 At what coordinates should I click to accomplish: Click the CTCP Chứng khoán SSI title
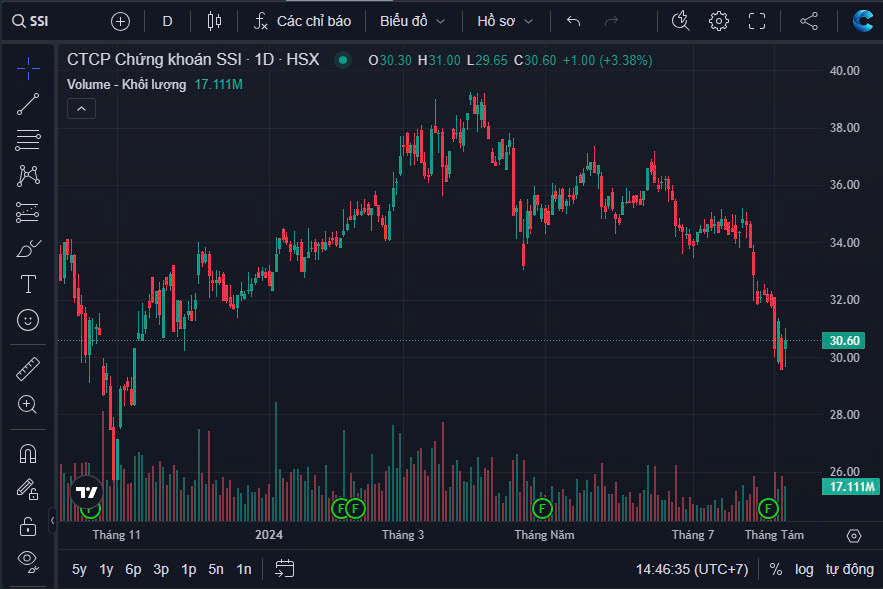coord(193,59)
